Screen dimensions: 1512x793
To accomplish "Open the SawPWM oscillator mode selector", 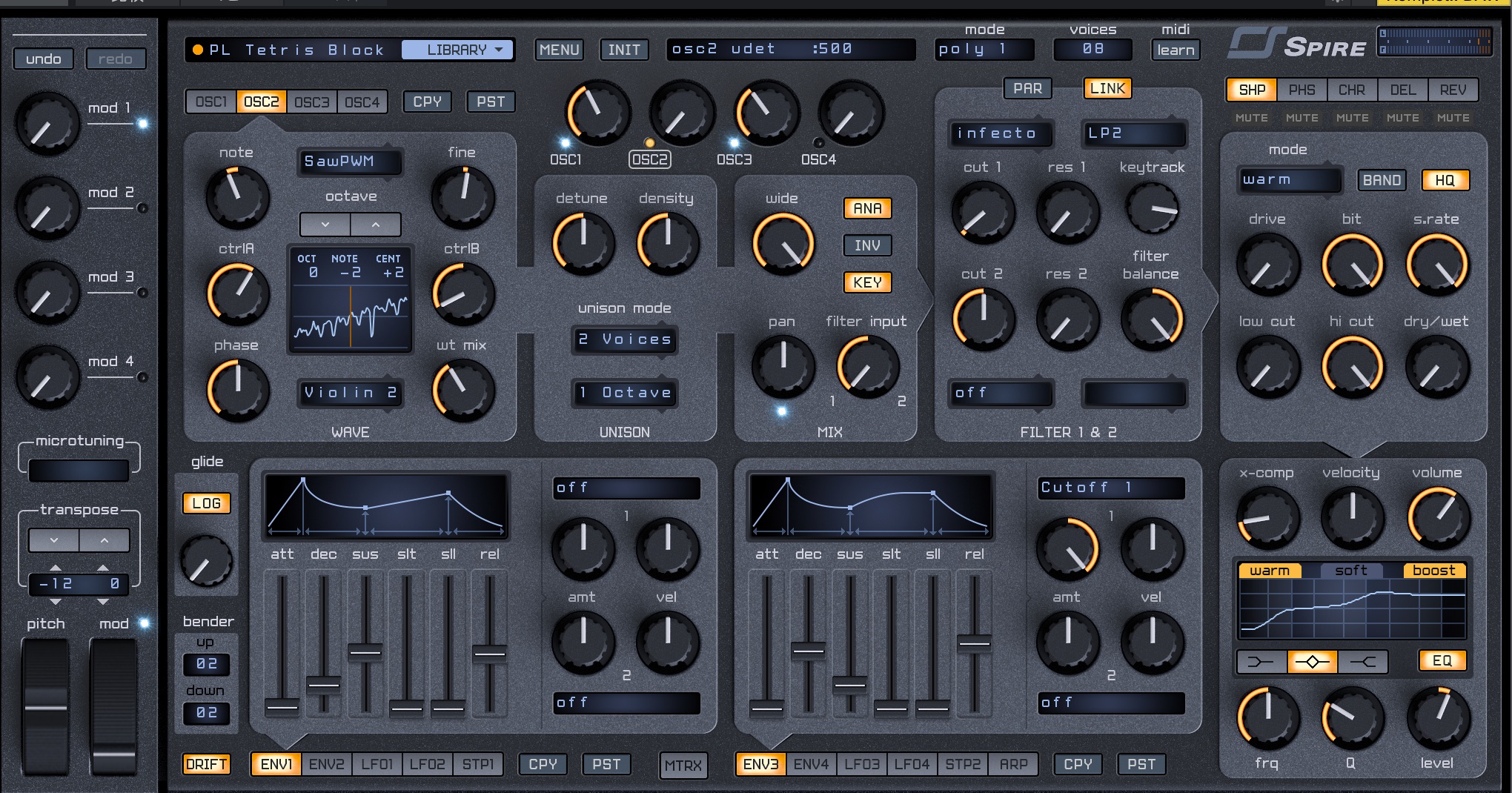I will point(349,161).
